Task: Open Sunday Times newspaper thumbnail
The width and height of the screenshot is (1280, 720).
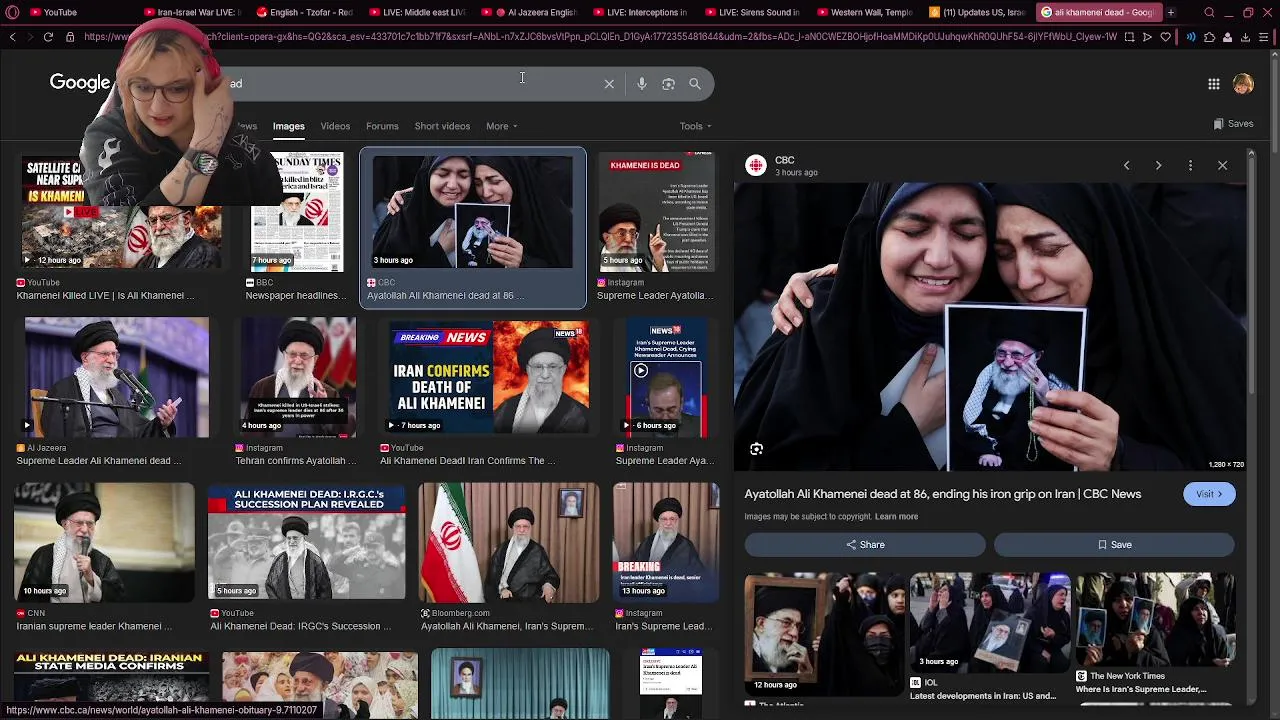Action: (297, 212)
